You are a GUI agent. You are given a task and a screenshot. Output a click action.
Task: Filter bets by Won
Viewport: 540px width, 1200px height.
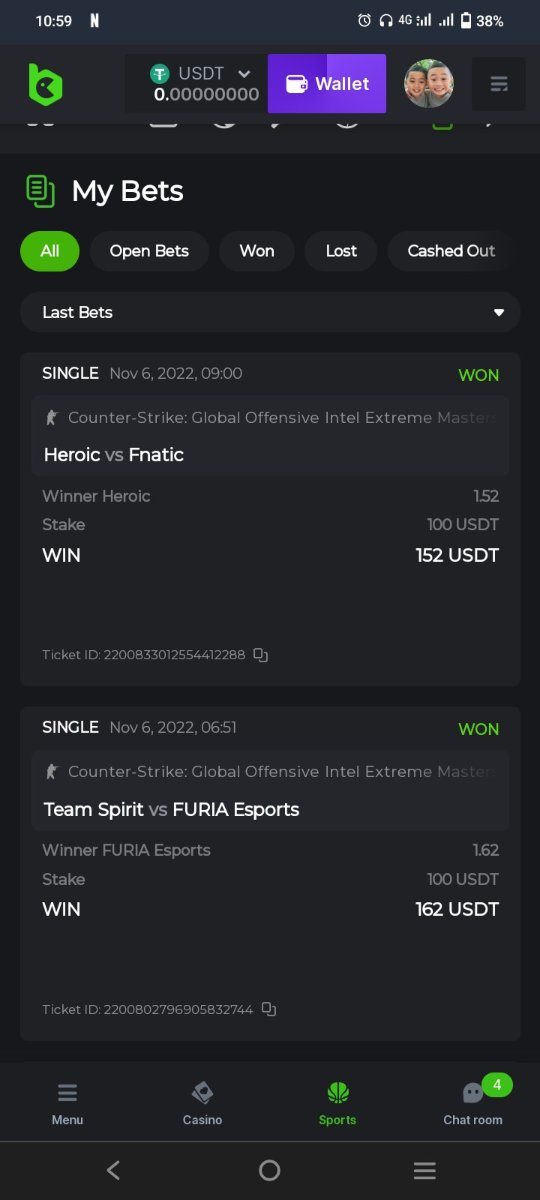click(257, 251)
